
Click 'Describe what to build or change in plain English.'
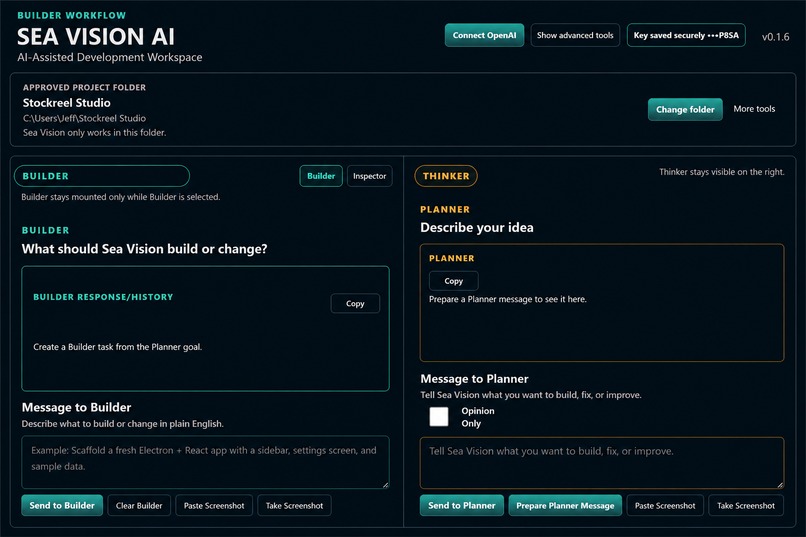pos(122,424)
